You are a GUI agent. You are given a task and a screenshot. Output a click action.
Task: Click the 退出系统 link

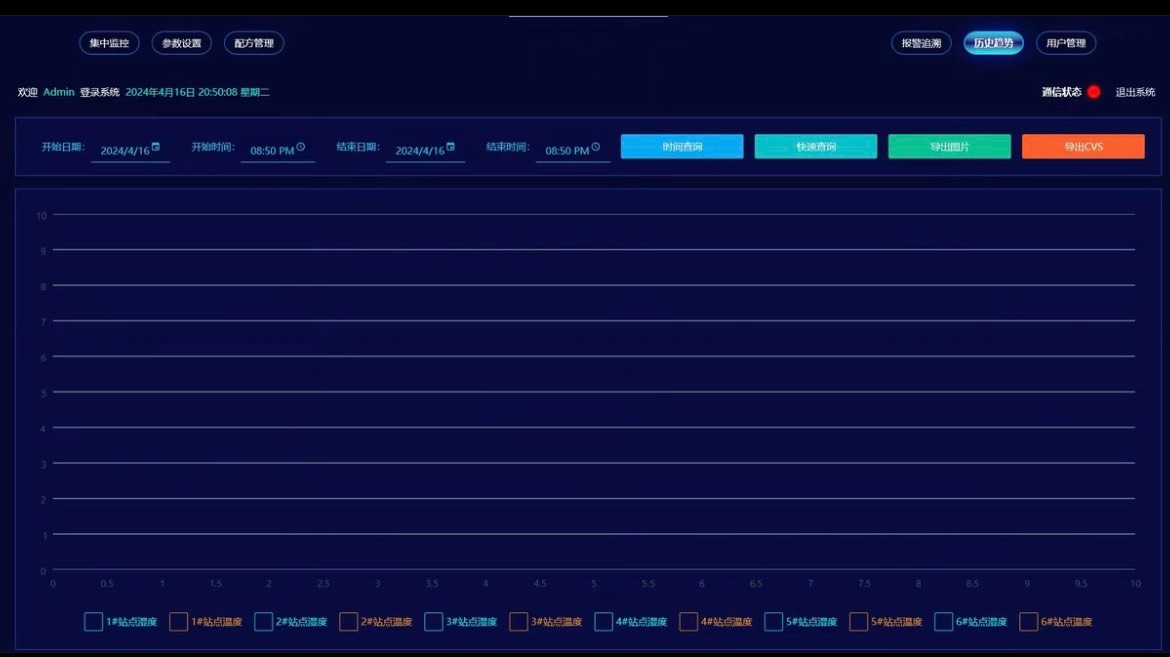coord(1135,92)
